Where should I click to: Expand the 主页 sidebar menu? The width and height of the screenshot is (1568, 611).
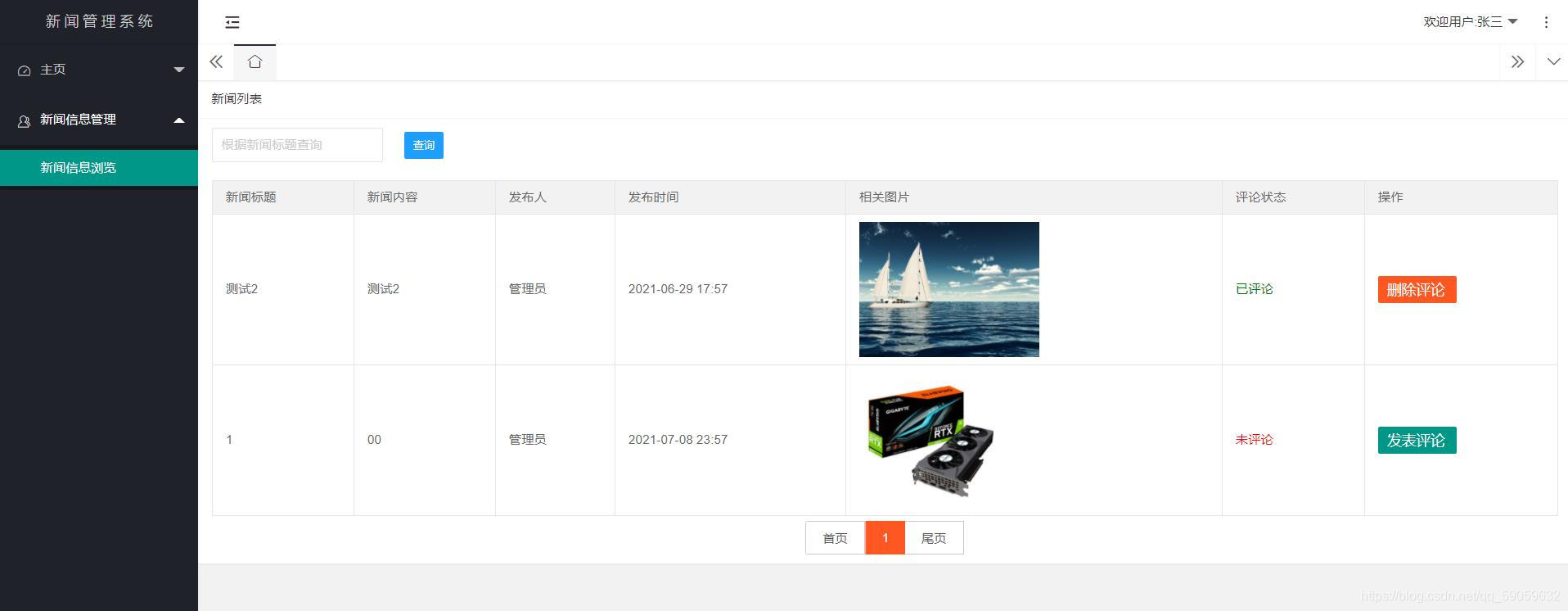coord(178,70)
